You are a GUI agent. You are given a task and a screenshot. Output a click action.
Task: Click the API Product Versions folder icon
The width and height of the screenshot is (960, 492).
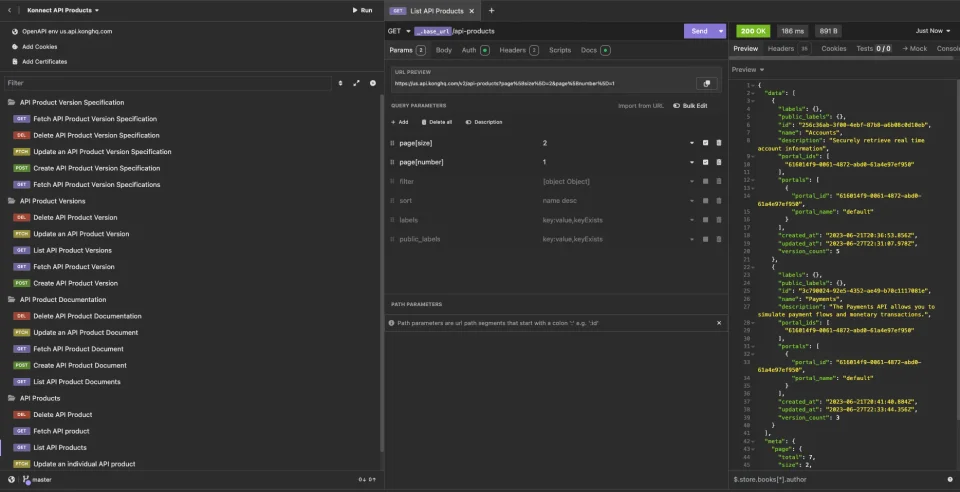point(12,201)
